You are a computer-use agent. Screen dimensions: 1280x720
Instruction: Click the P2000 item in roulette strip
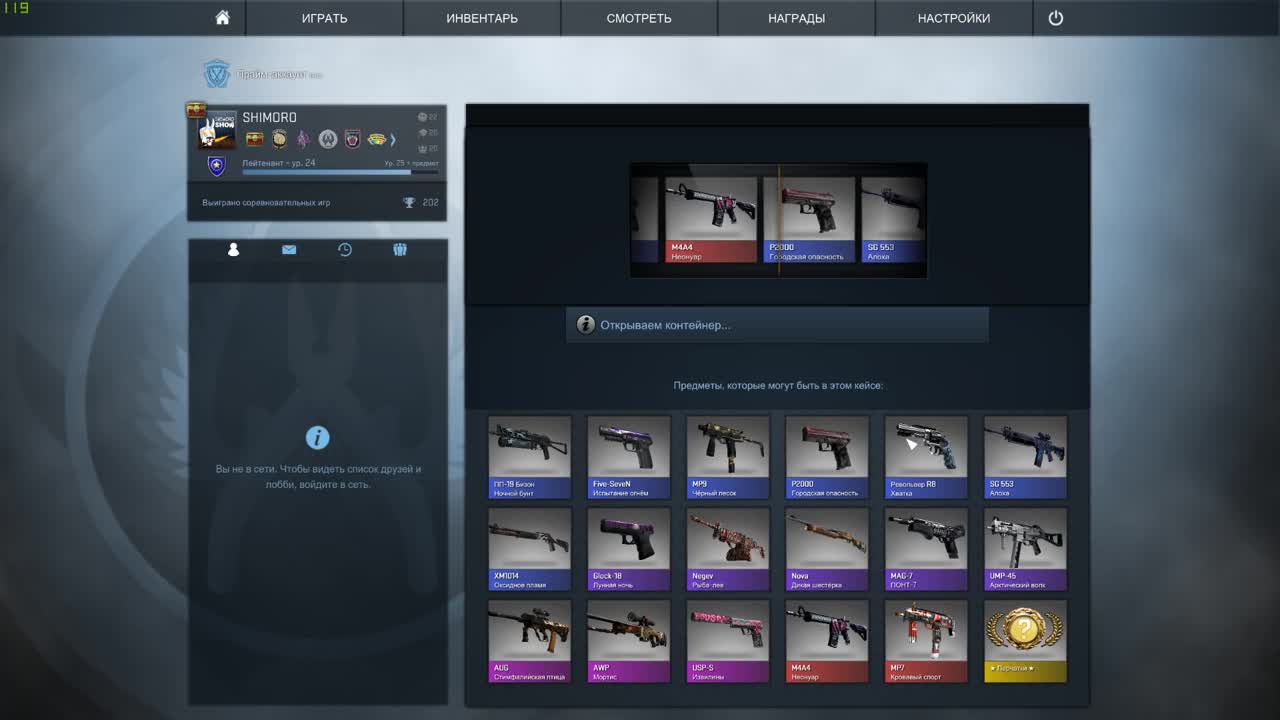[809, 220]
